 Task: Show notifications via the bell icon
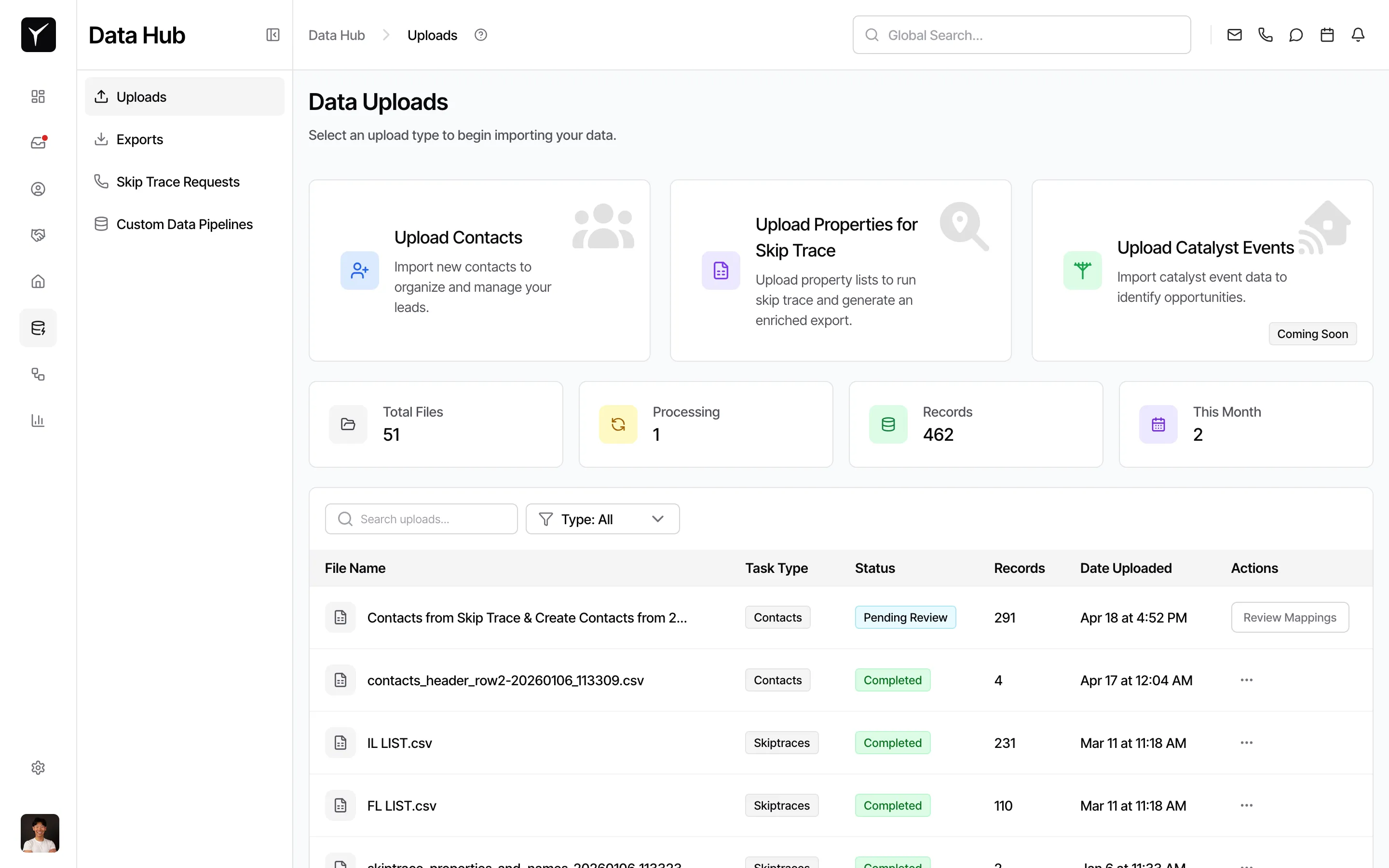click(x=1358, y=34)
